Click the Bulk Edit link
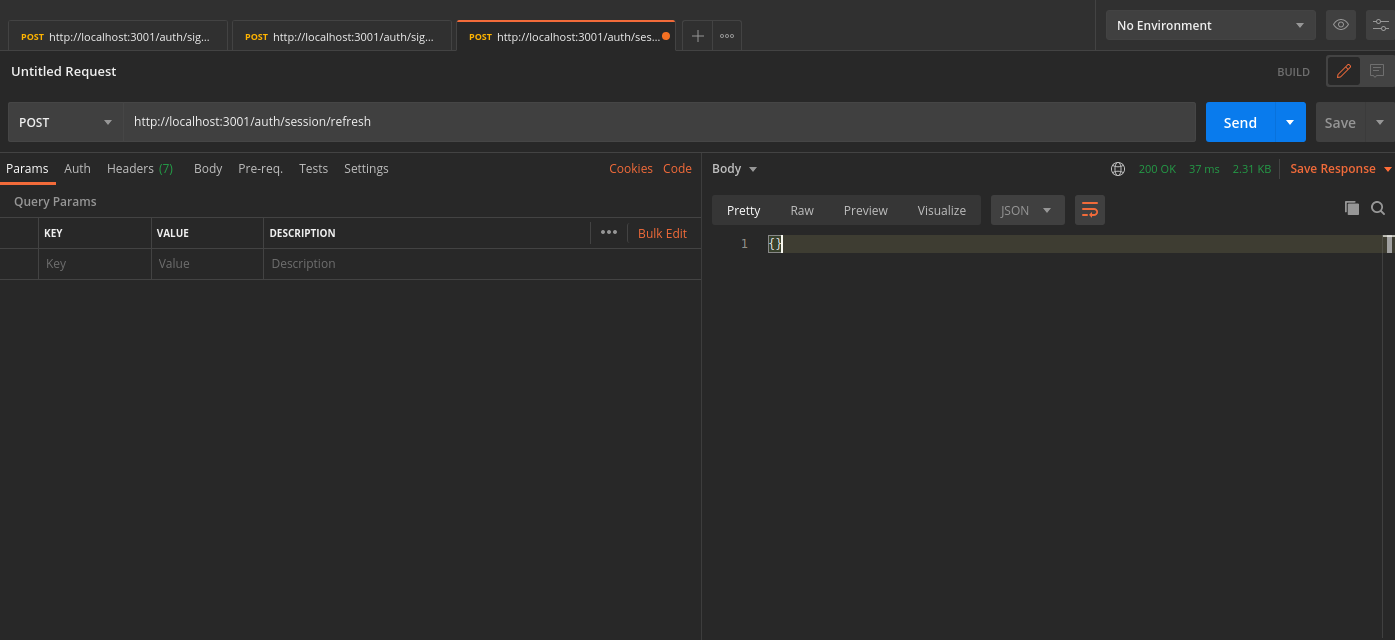1395x640 pixels. [662, 232]
